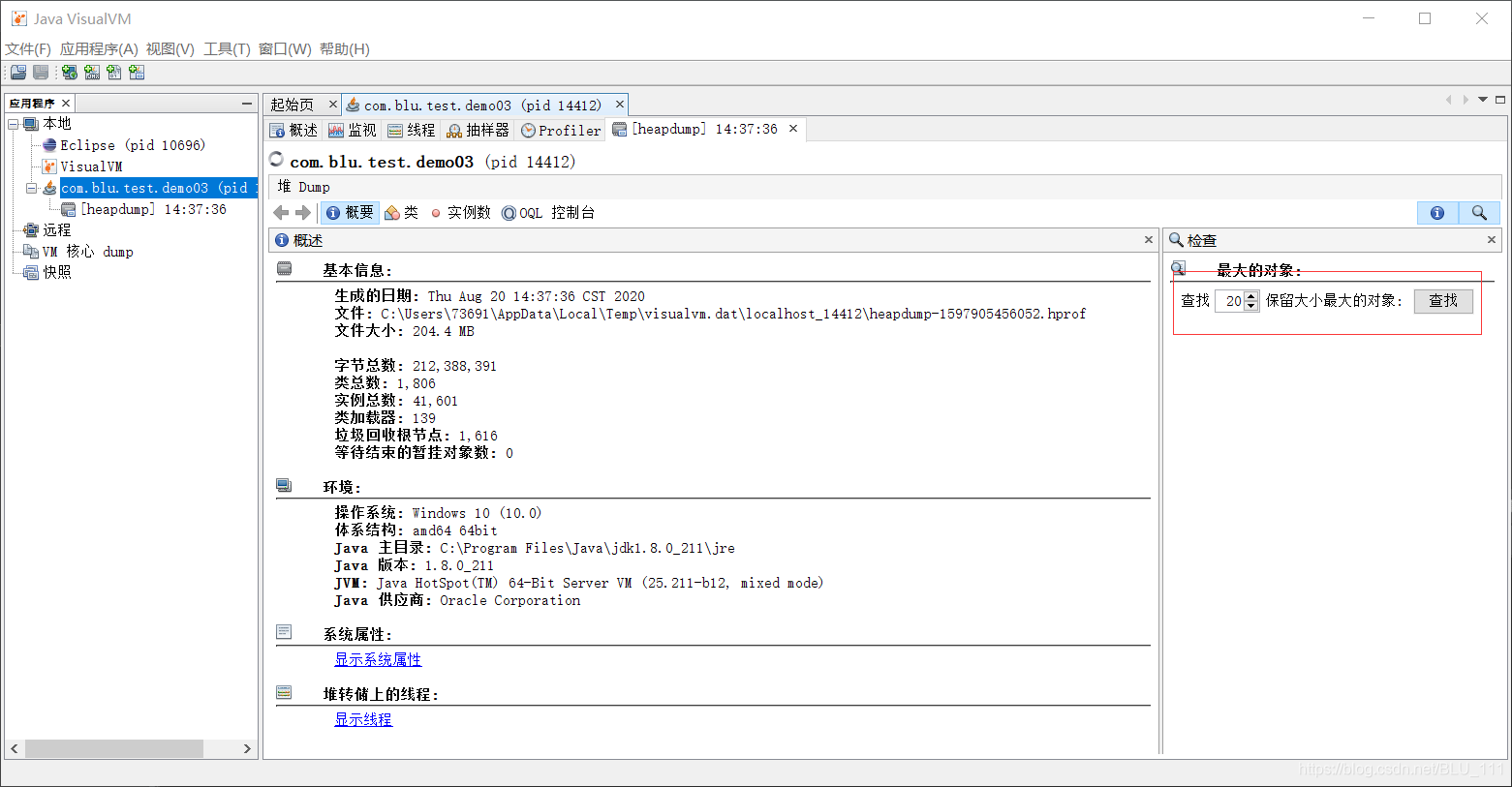Increase the largest objects count spinner
The image size is (1512, 787).
1251,296
